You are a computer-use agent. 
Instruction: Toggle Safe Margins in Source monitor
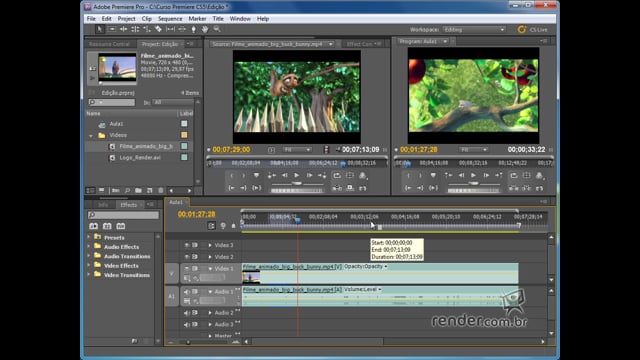[350, 176]
